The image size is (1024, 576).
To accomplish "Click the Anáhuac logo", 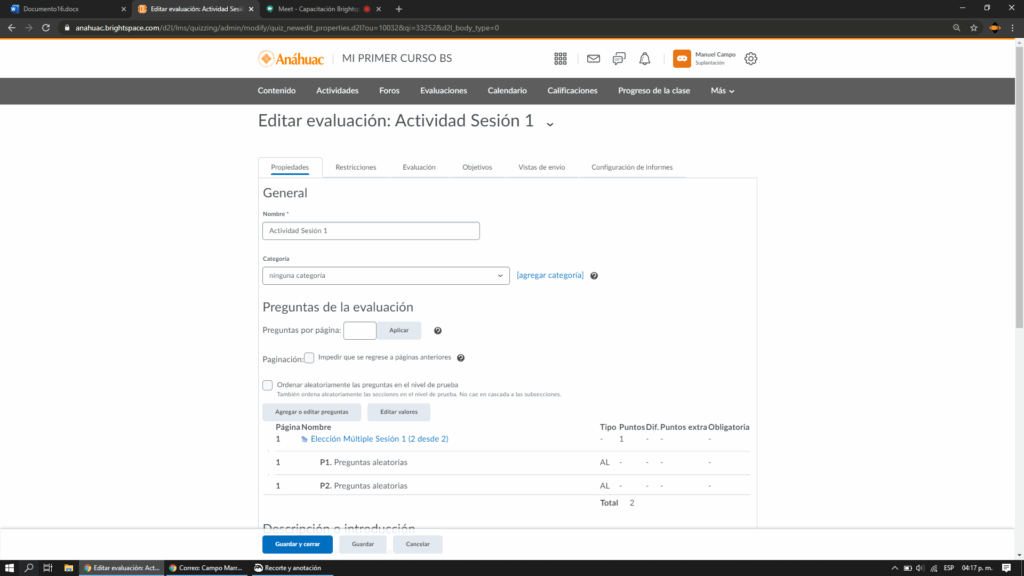I will click(292, 59).
